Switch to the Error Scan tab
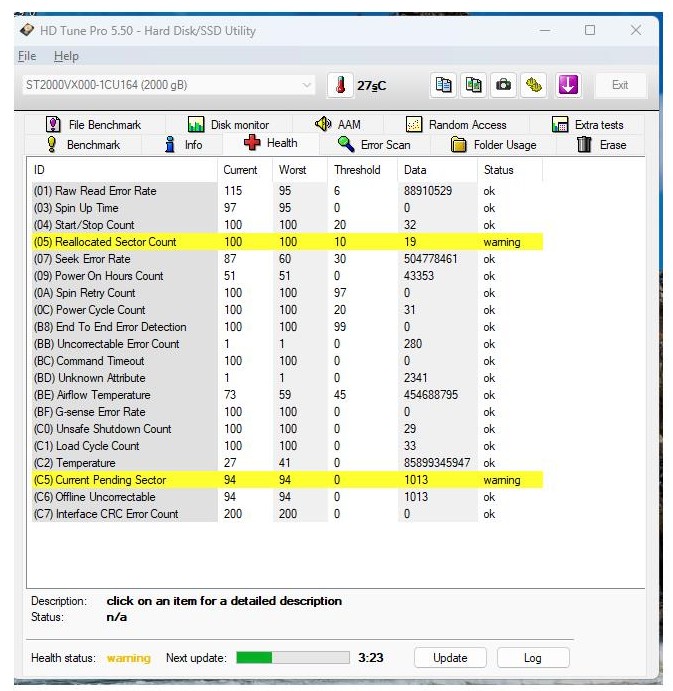The image size is (673, 691). click(x=374, y=145)
